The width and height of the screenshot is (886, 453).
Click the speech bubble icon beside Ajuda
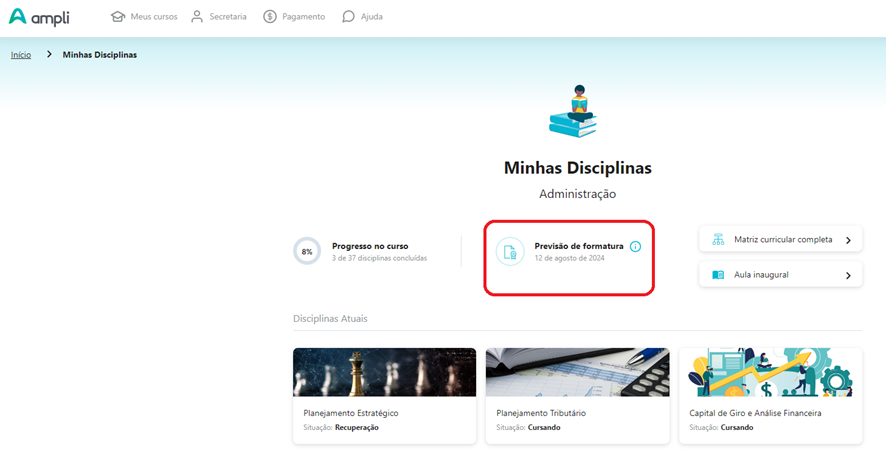tap(348, 16)
